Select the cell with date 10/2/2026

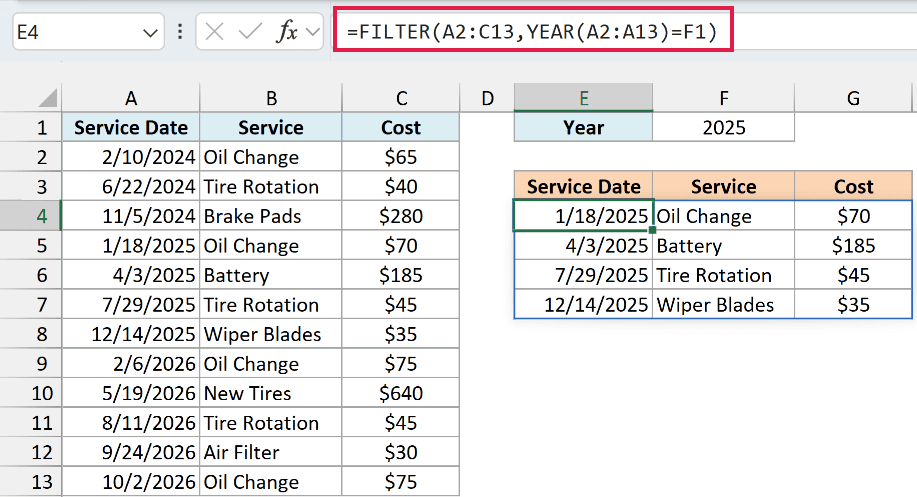pyautogui.click(x=131, y=482)
